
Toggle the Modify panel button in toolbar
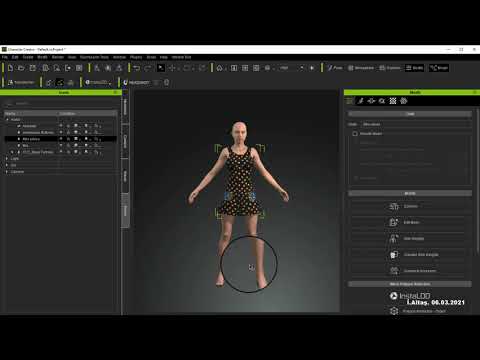point(414,68)
